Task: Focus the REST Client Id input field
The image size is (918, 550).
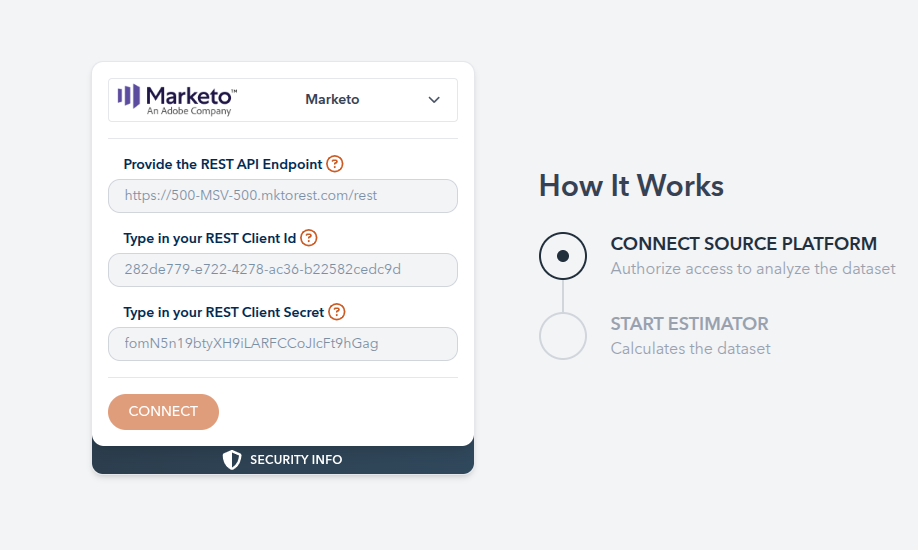Action: point(283,270)
